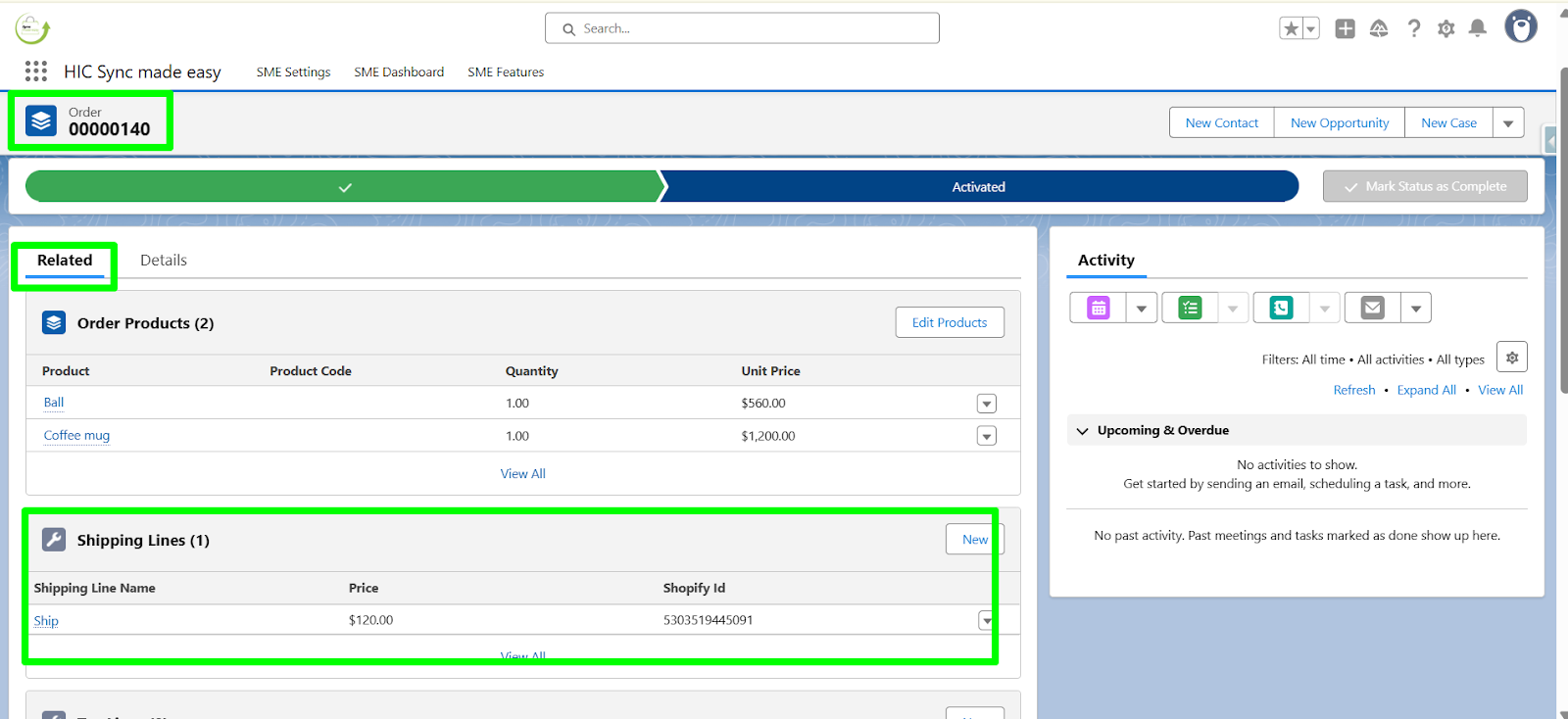Switch to the Related tab

(65, 261)
